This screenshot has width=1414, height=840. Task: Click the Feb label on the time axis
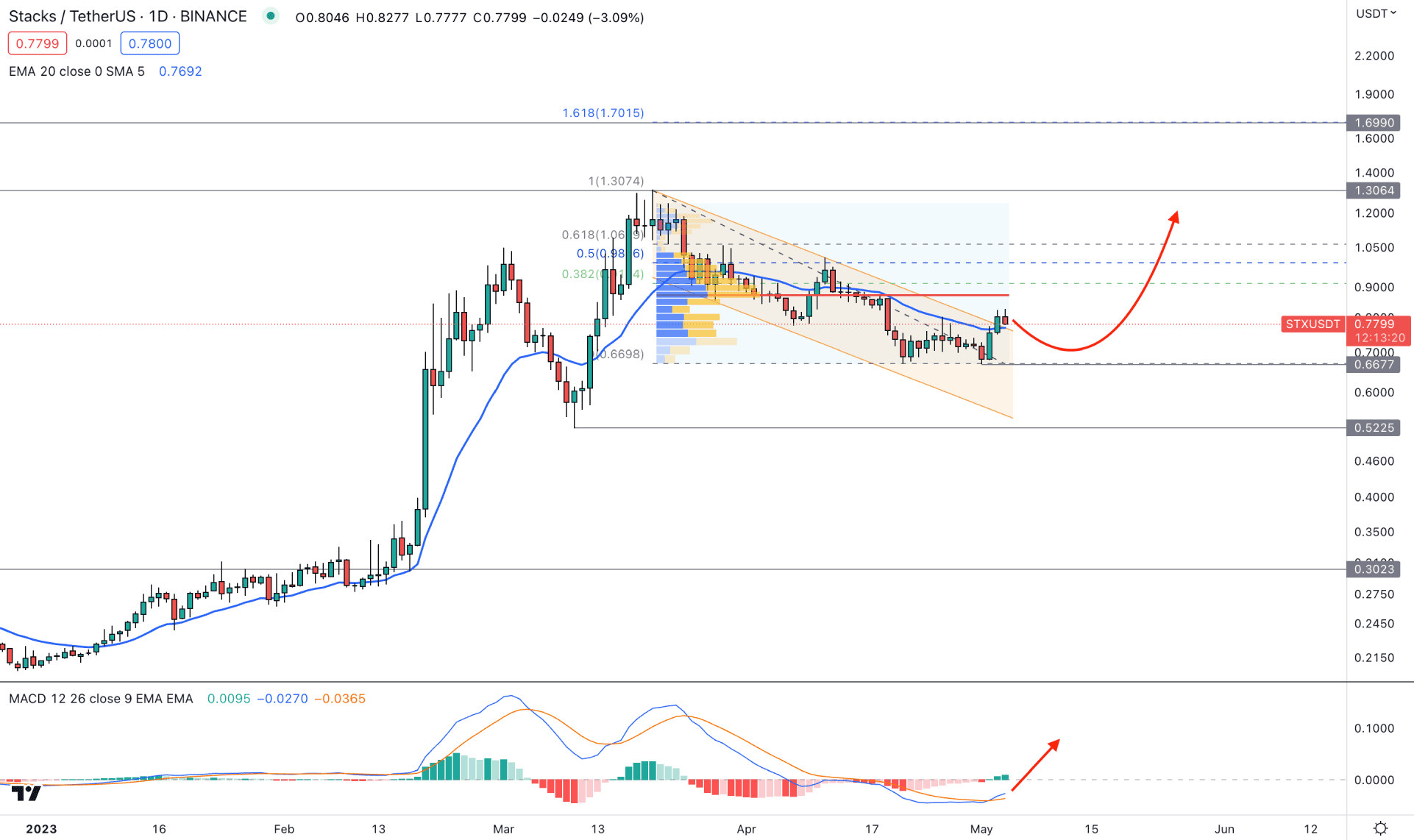pyautogui.click(x=284, y=829)
